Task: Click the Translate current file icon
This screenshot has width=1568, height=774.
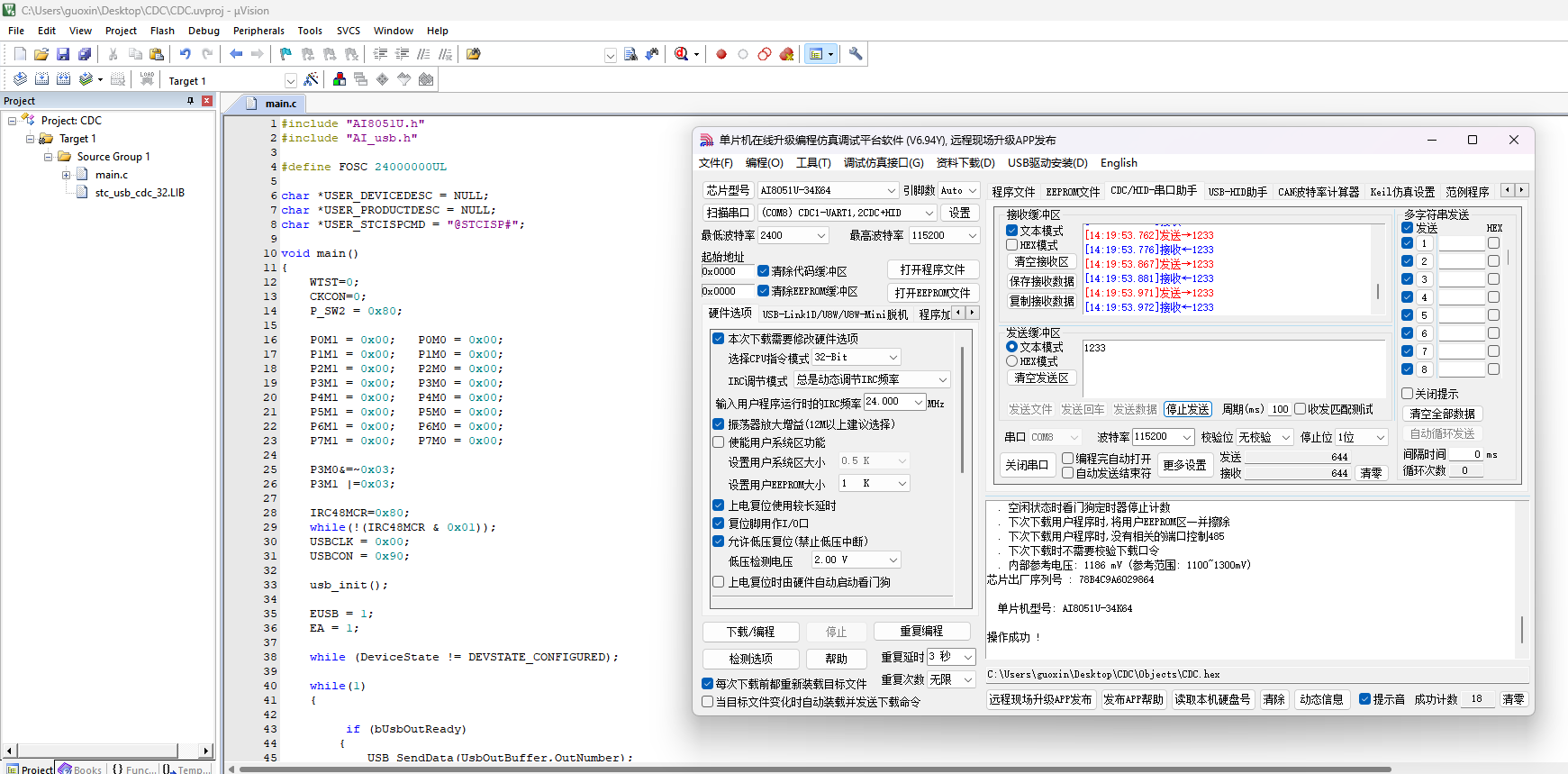Action: coord(20,79)
